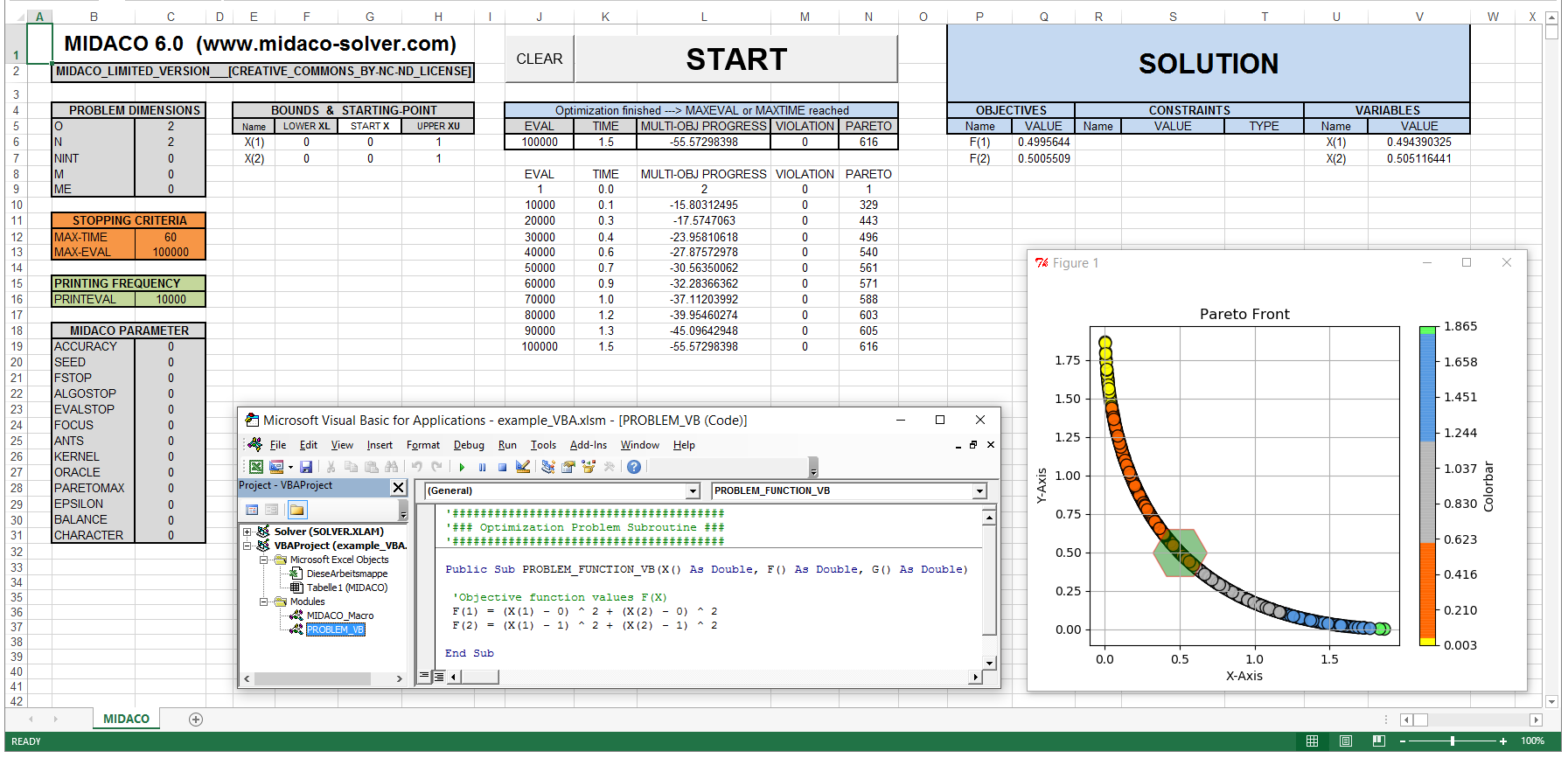Switch to Page Layout view in status bar
Image resolution: width=1568 pixels, height=758 pixels.
[1345, 741]
